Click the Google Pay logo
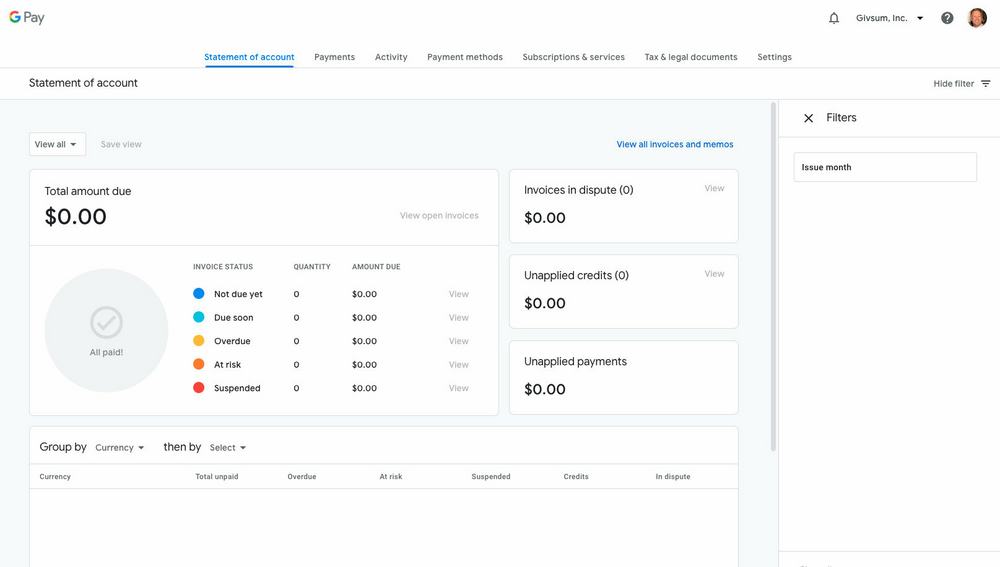Viewport: 1000px width, 567px height. (27, 18)
